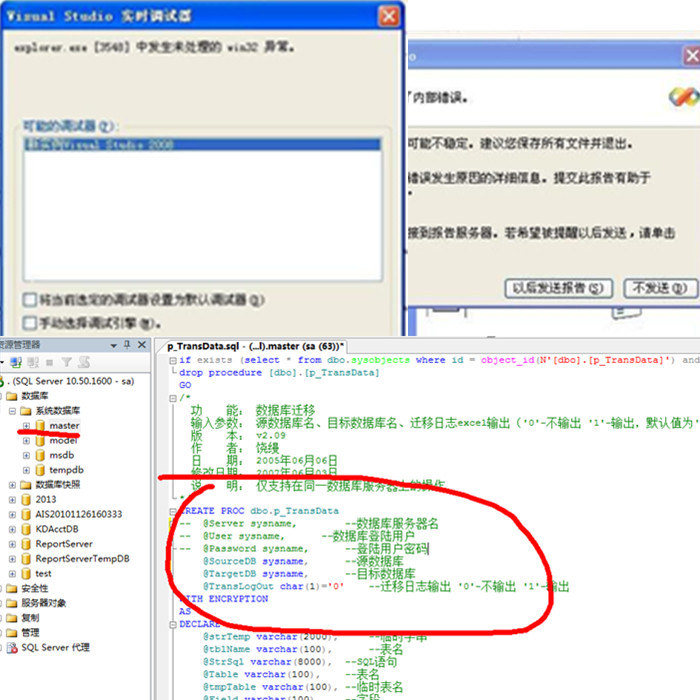Viewport: 700px width, 700px height.
Task: Click the 不发送 button
Action: [659, 288]
